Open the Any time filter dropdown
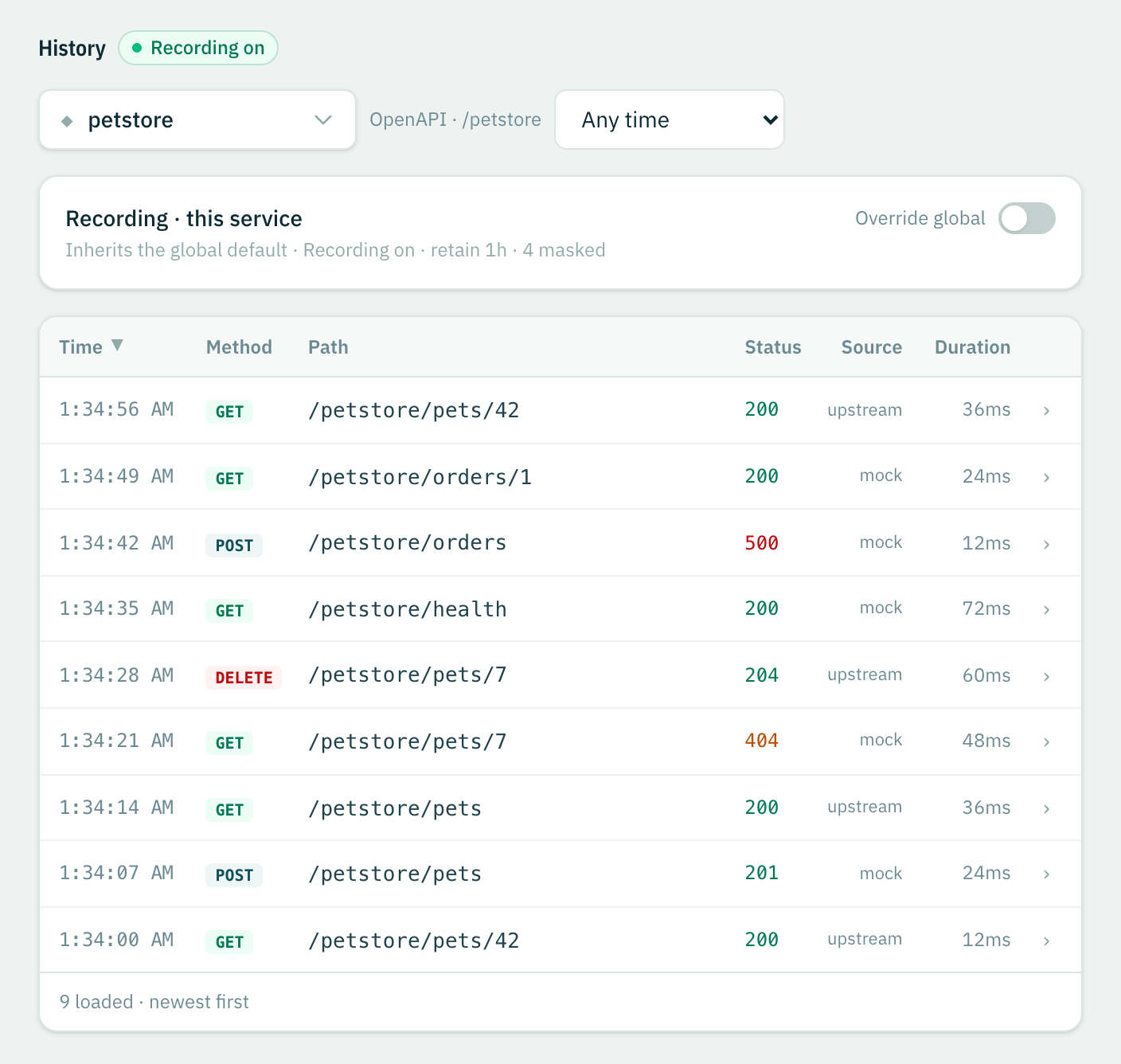 coord(670,119)
